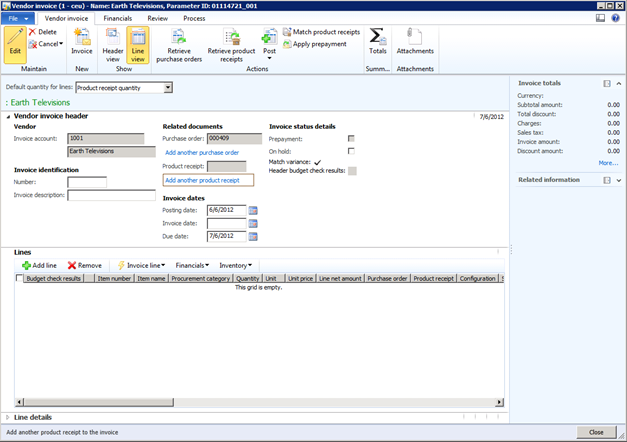Screen dimensions: 627x442
Task: Switch to the Financials ribbon tab
Action: coord(117,18)
